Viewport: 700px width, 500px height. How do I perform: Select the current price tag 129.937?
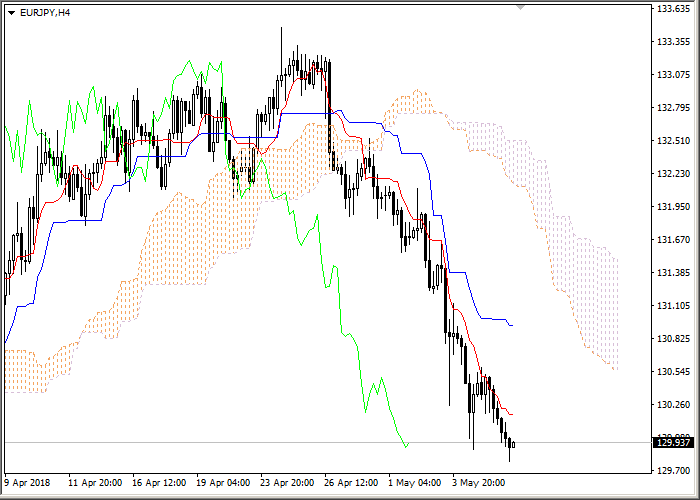point(670,442)
